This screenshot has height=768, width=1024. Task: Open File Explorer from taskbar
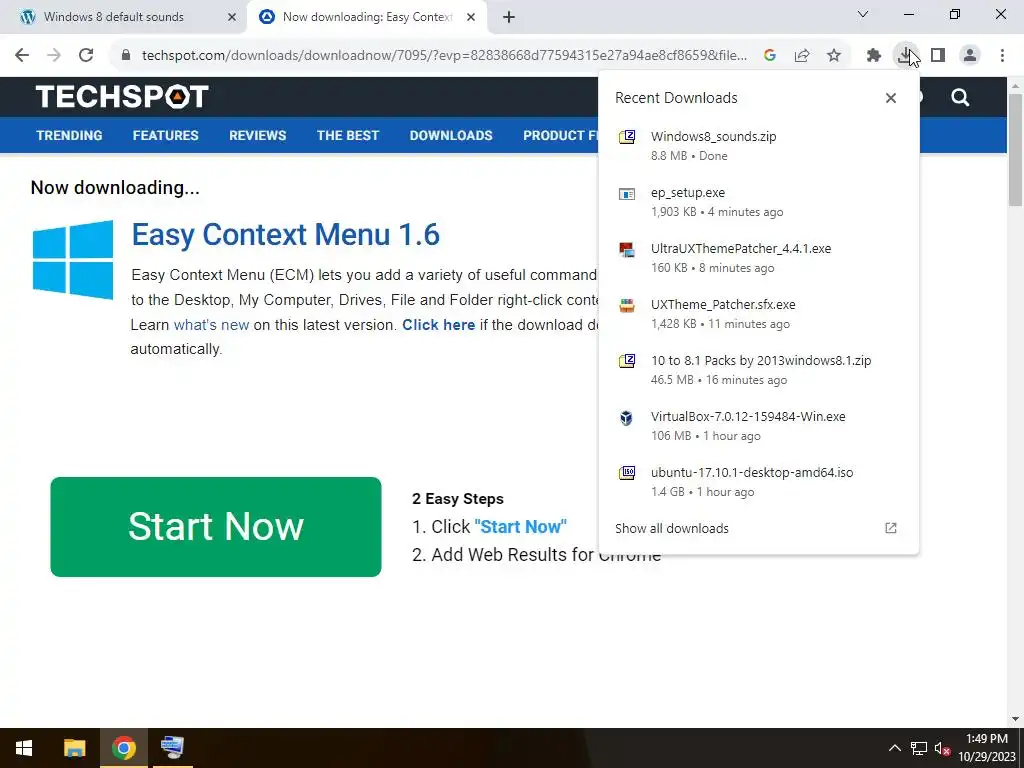(74, 748)
